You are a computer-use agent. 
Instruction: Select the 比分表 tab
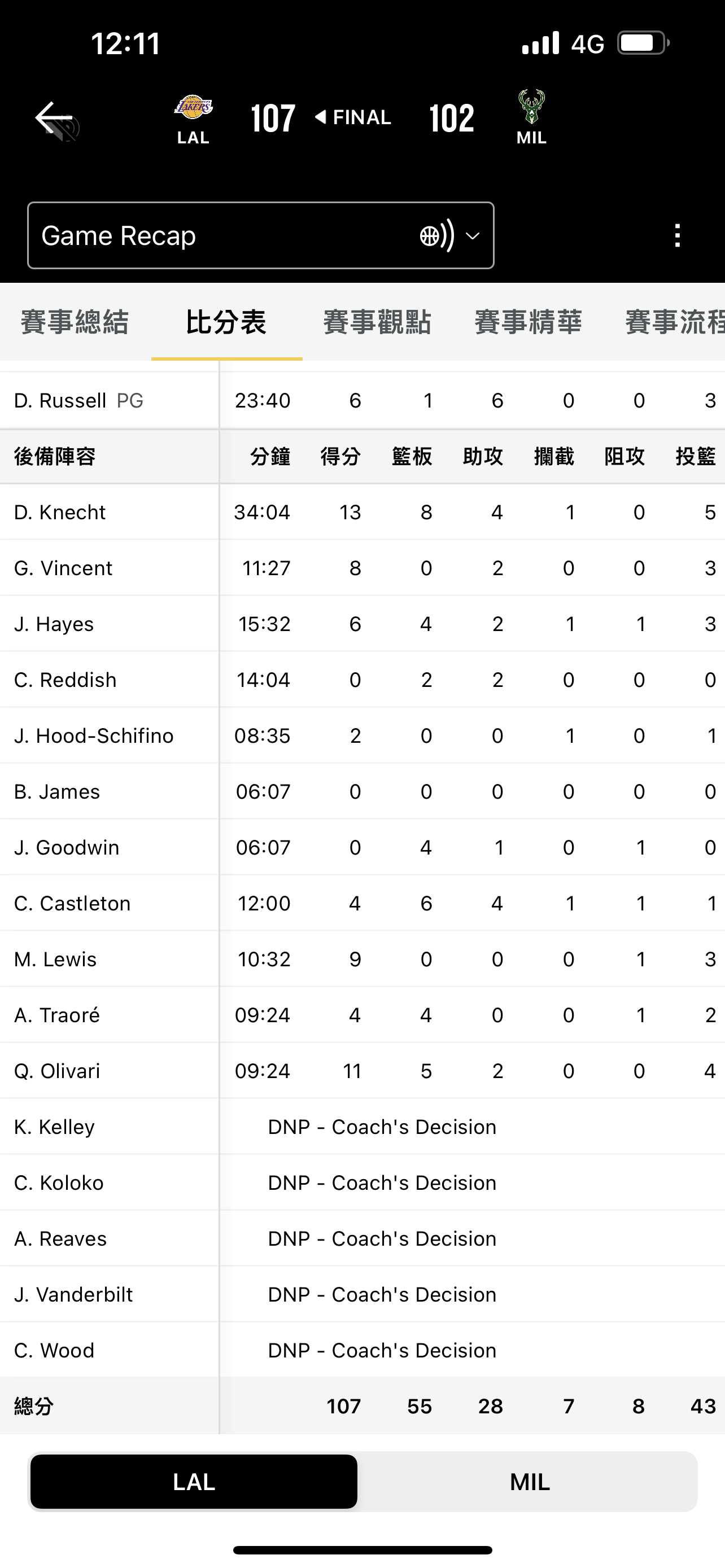226,322
